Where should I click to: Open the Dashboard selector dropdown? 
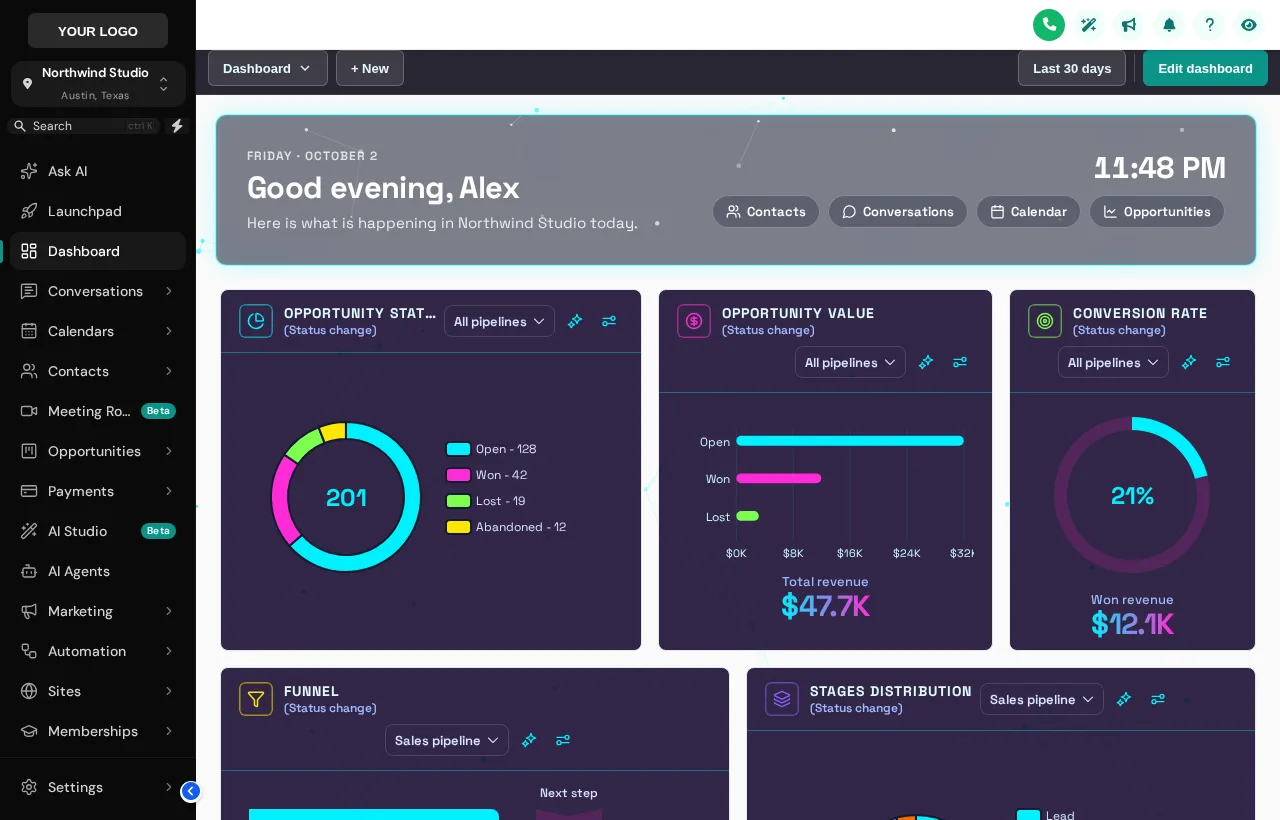[268, 68]
